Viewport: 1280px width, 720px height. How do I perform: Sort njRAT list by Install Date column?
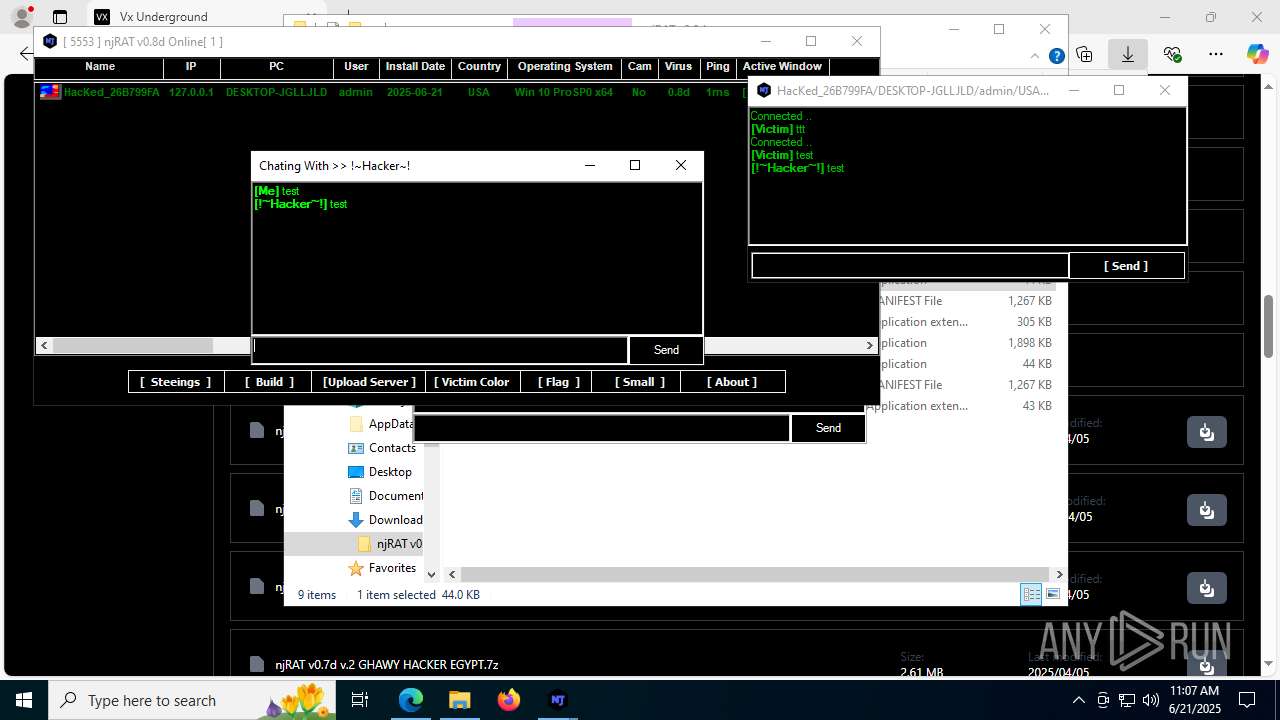(x=415, y=66)
